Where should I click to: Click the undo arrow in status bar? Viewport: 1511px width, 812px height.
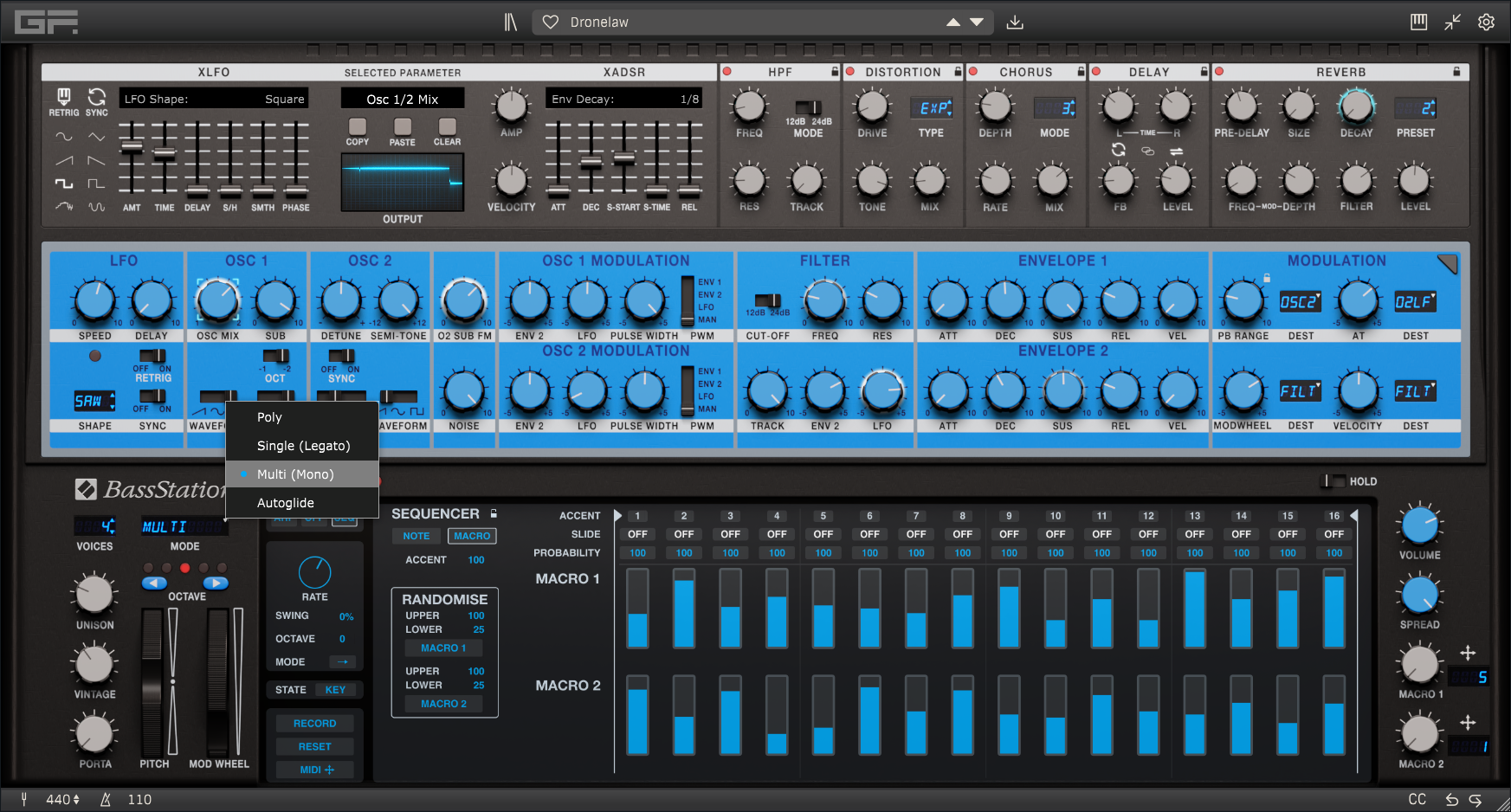click(1452, 800)
